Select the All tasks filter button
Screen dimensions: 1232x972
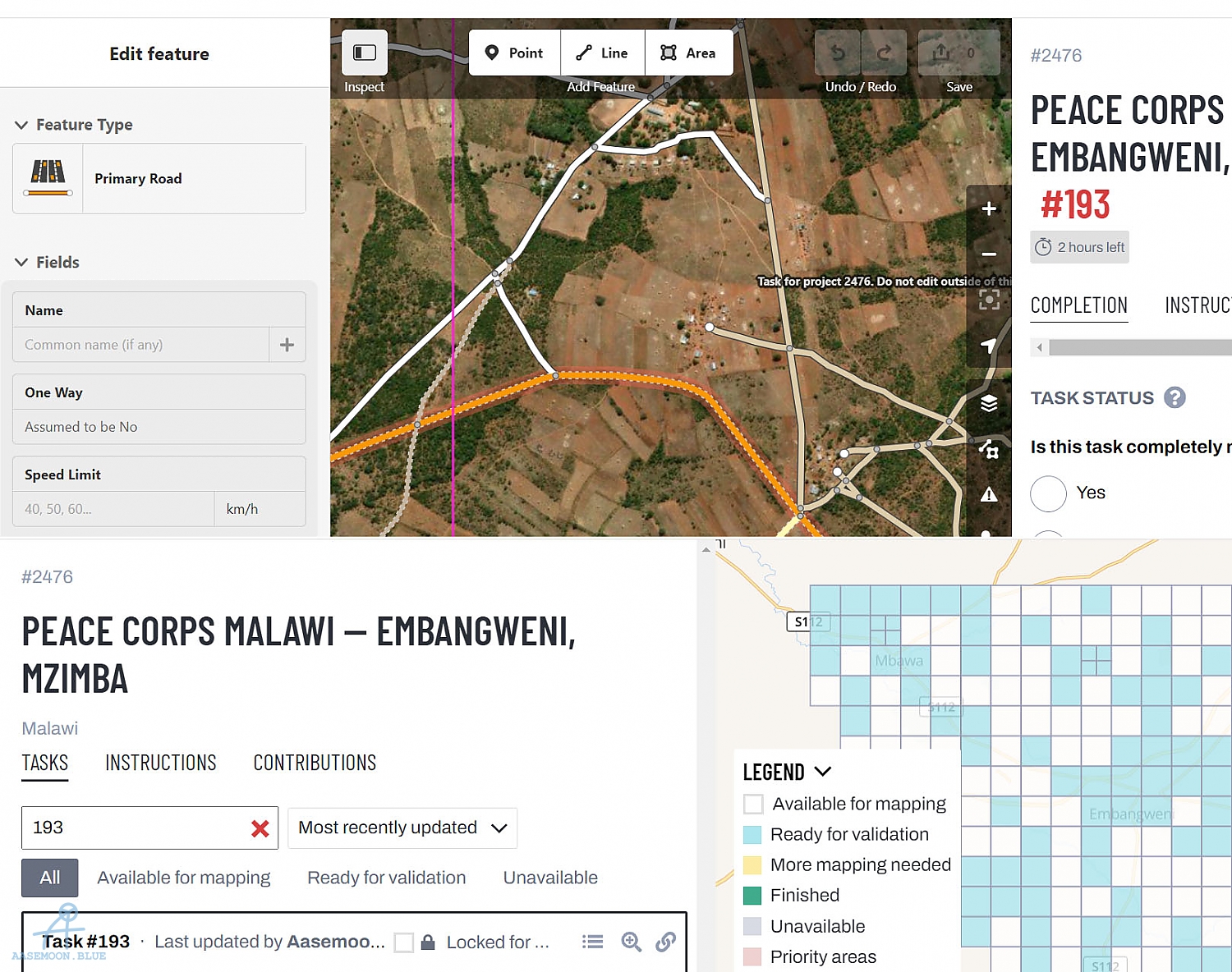pos(50,878)
